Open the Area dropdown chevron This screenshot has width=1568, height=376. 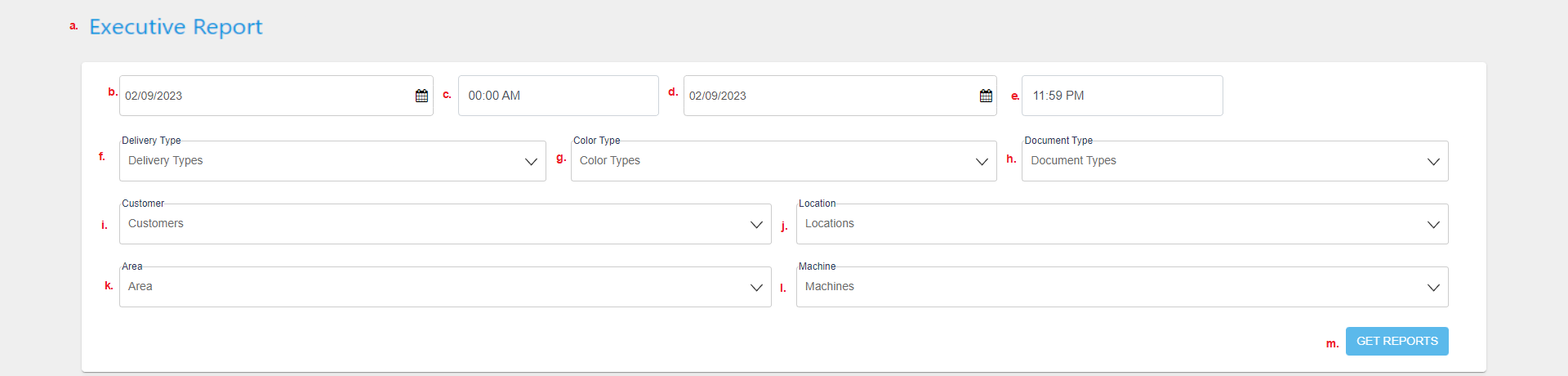pyautogui.click(x=756, y=288)
